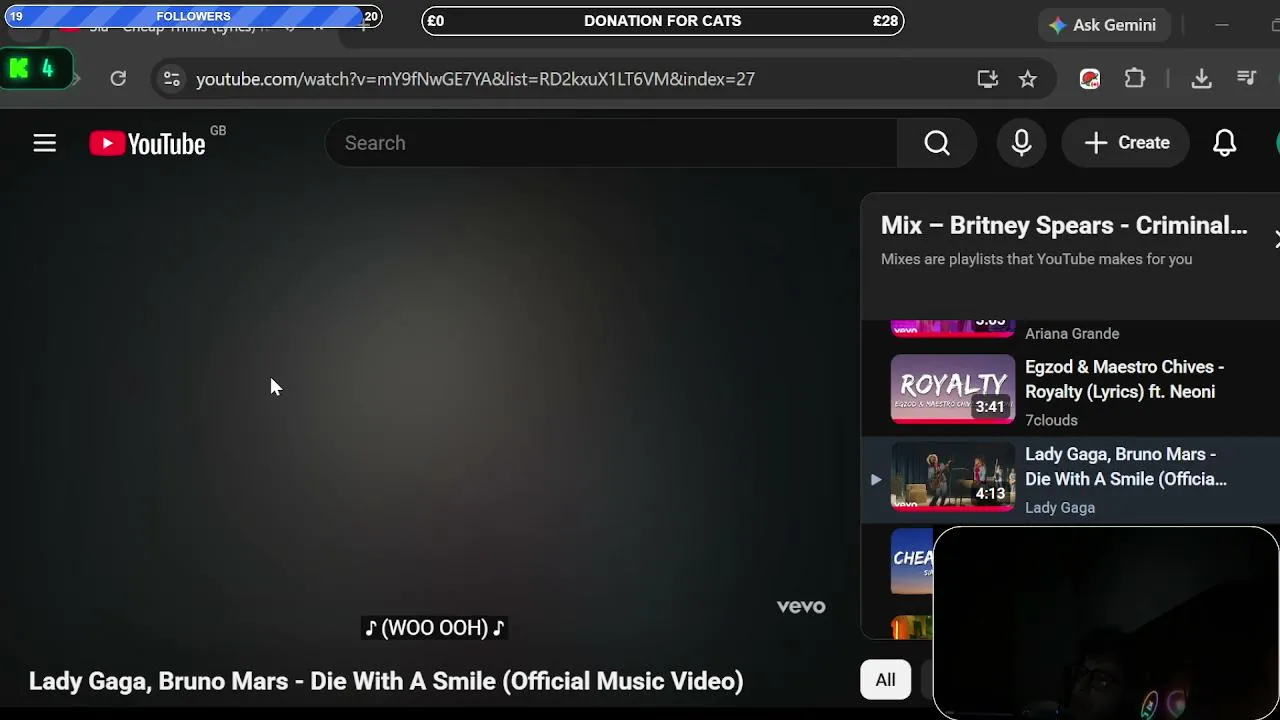Open the Extensions puzzle-piece menu
Image resolution: width=1280 pixels, height=720 pixels.
1135,78
